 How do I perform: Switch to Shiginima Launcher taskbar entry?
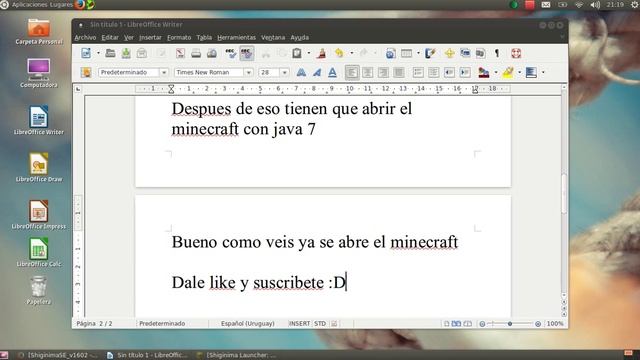click(237, 355)
